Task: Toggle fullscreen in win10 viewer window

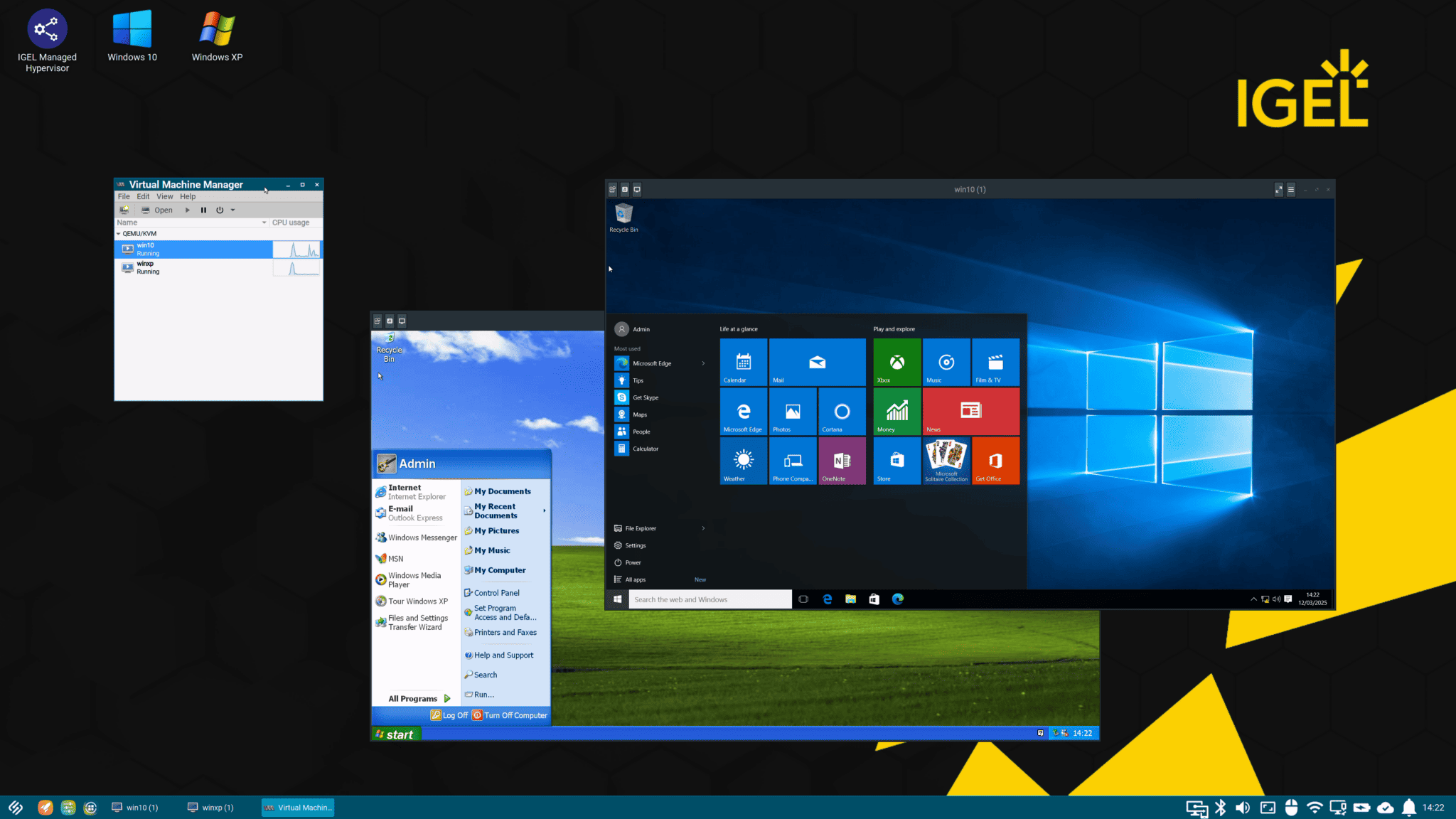Action: tap(1278, 189)
